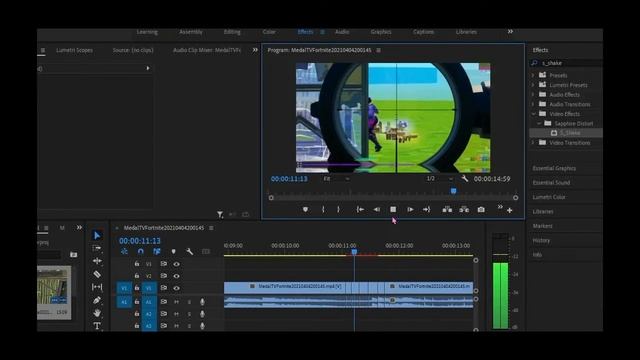The height and width of the screenshot is (360, 640).
Task: Add a marker from the timeline toolbar
Action: point(173,251)
